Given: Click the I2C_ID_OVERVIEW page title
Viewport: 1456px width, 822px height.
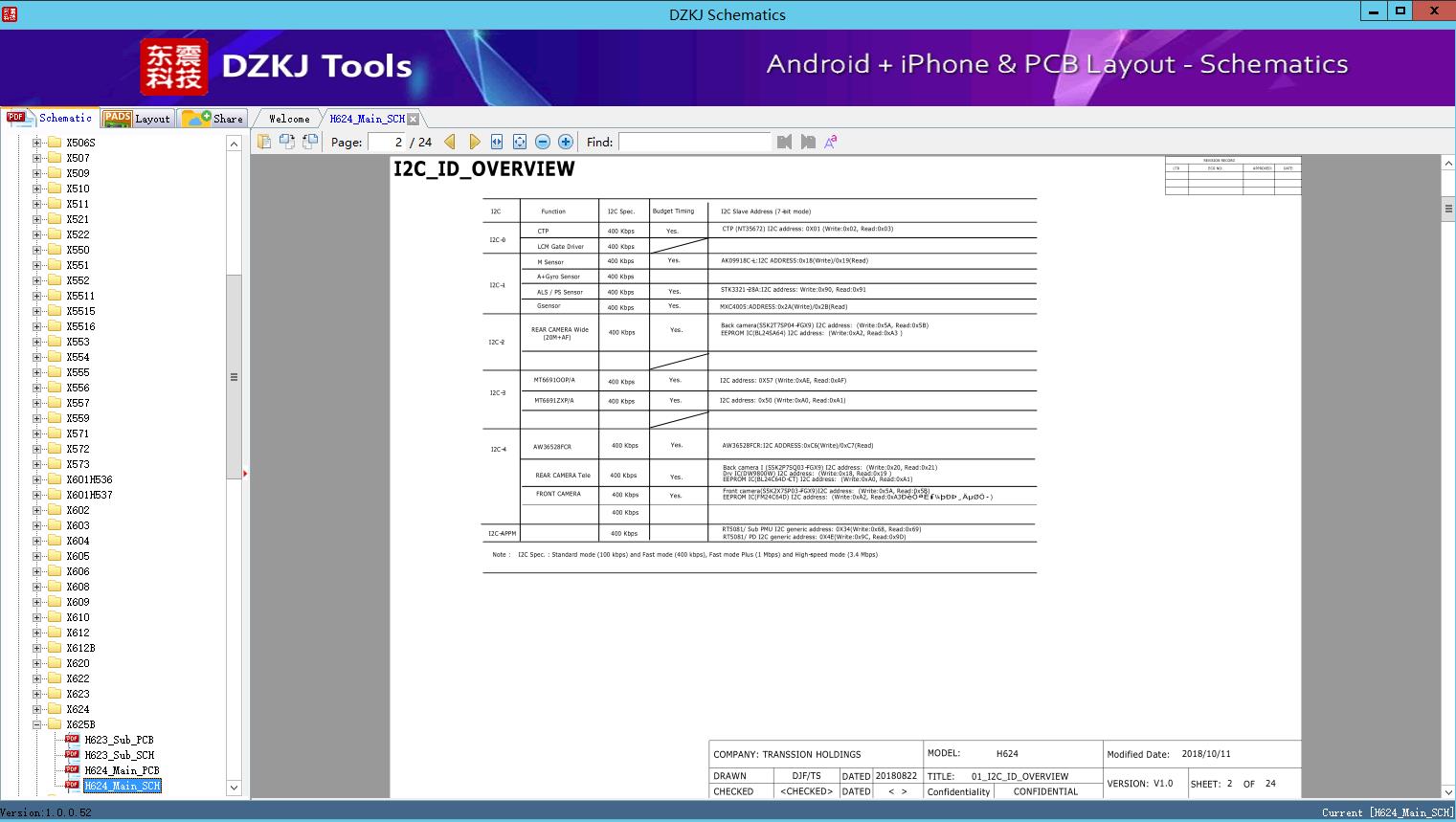Looking at the screenshot, I should [484, 169].
